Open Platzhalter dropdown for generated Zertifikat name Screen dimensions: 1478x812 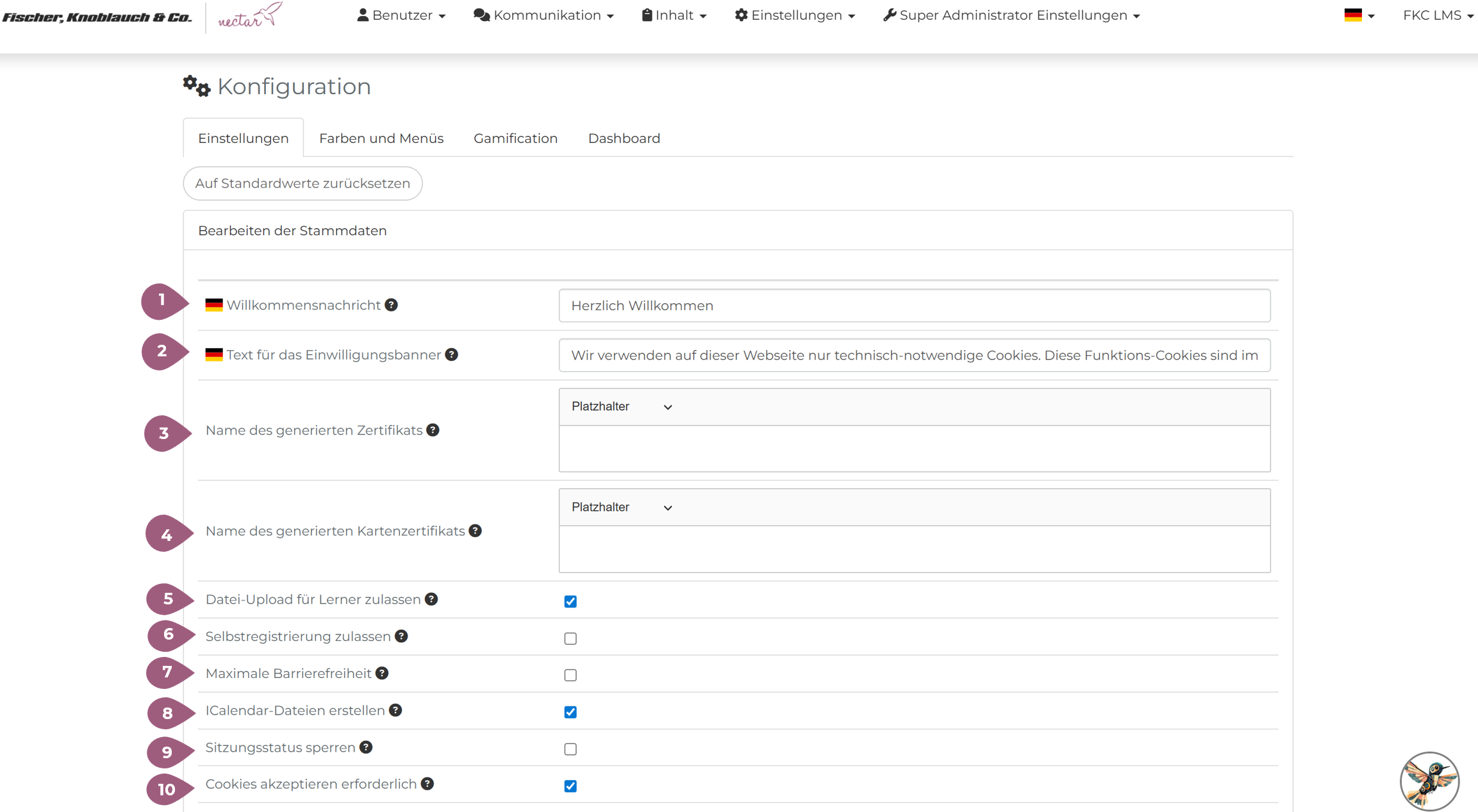pos(621,407)
